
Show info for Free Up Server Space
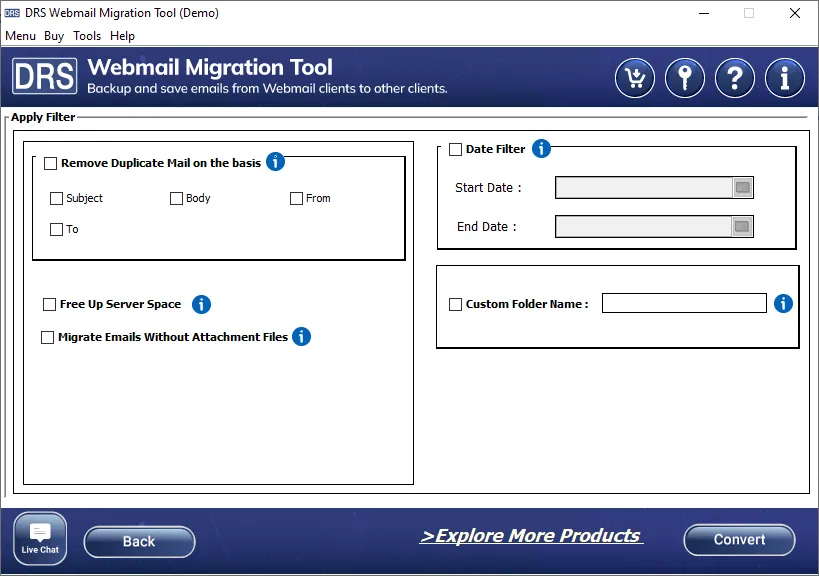201,304
